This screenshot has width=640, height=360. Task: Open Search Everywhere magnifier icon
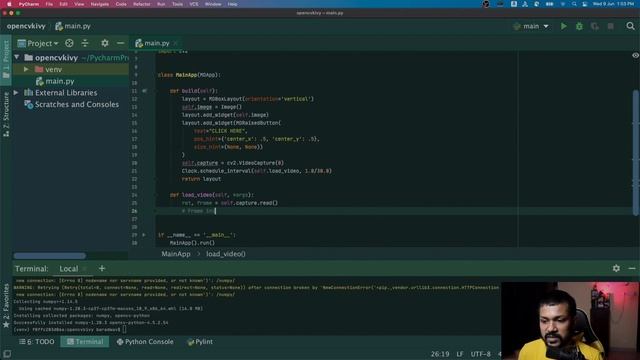click(631, 26)
